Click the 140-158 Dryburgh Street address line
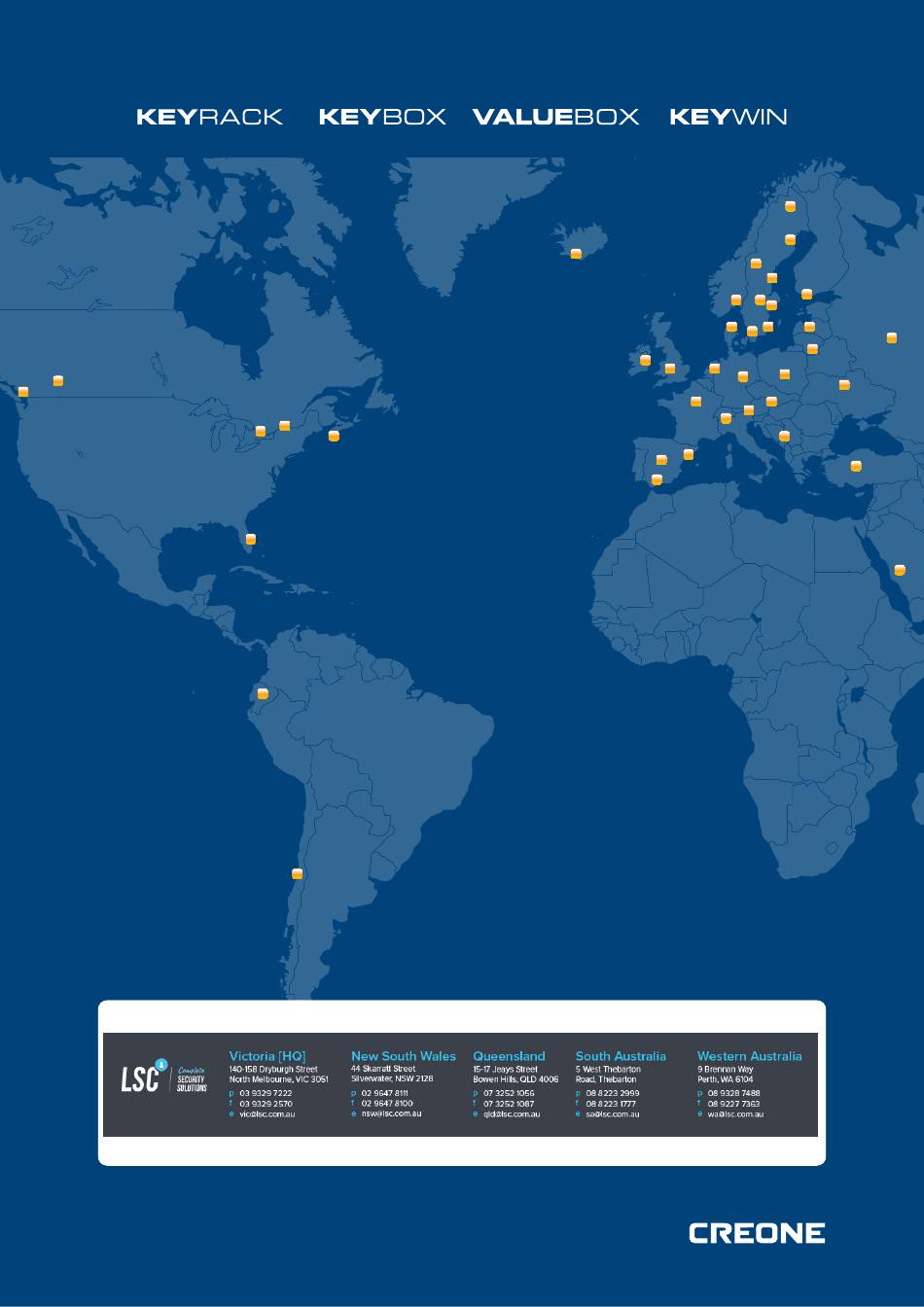924x1307 pixels. [x=273, y=1069]
